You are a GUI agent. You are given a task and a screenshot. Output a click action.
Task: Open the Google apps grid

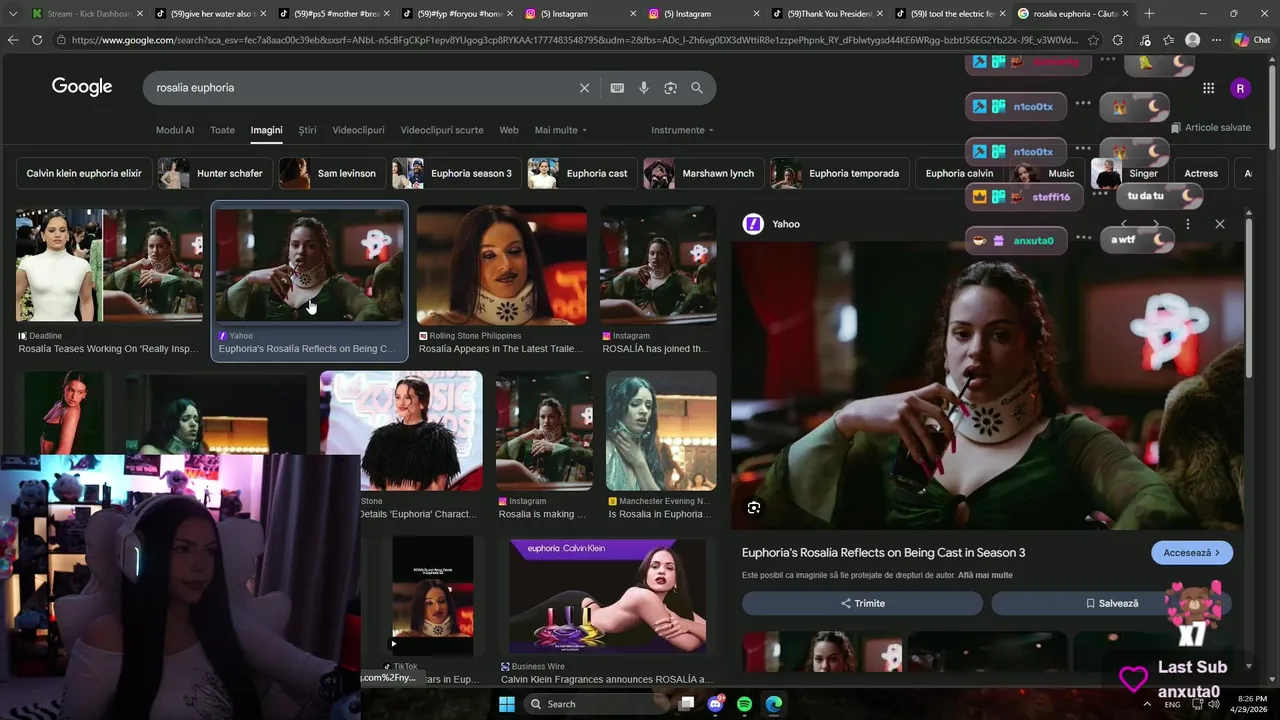pyautogui.click(x=1208, y=88)
